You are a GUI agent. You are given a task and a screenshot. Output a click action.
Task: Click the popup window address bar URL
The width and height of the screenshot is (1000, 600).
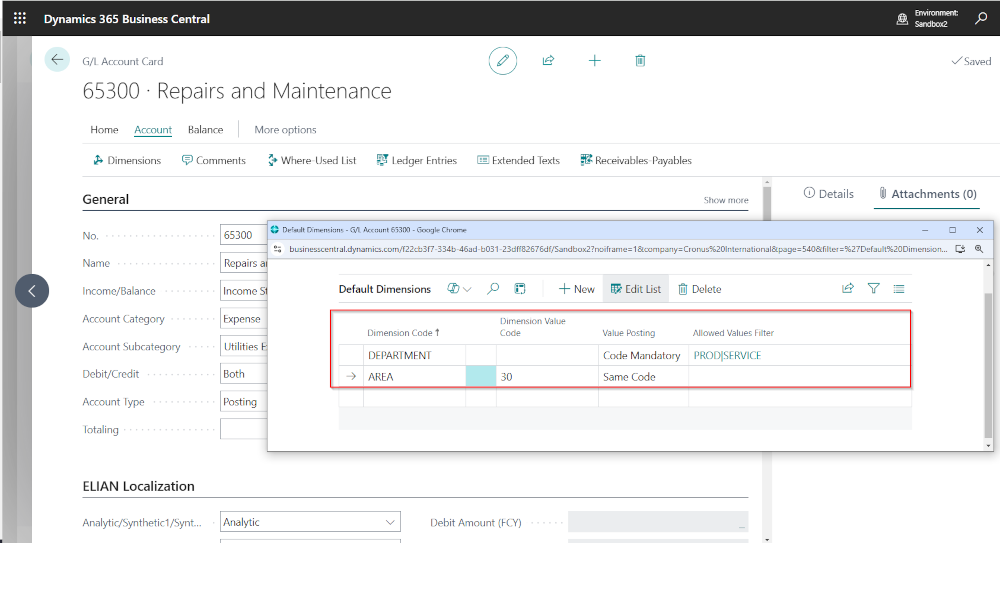pyautogui.click(x=617, y=249)
